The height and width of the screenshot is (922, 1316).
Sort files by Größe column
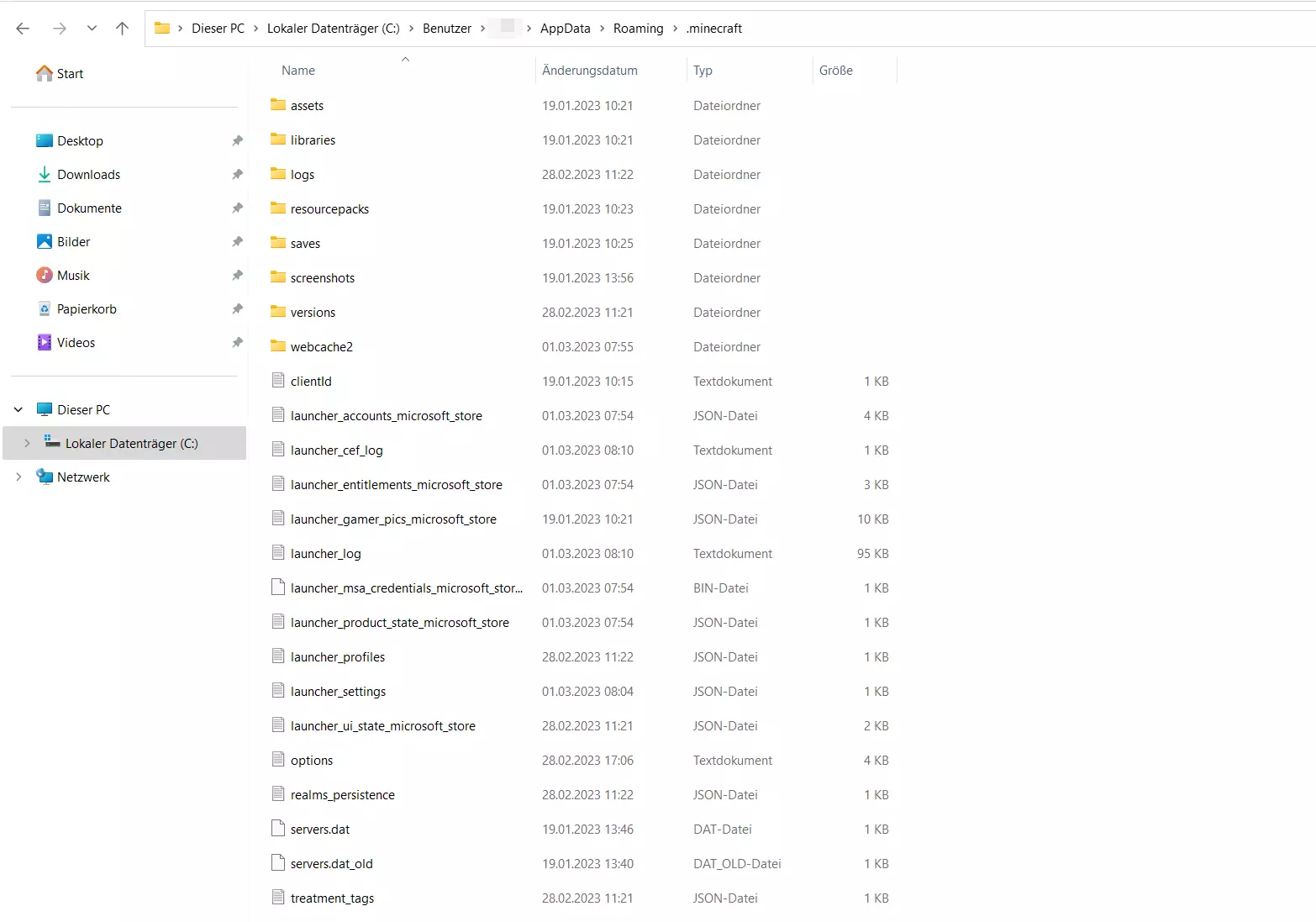coord(835,71)
